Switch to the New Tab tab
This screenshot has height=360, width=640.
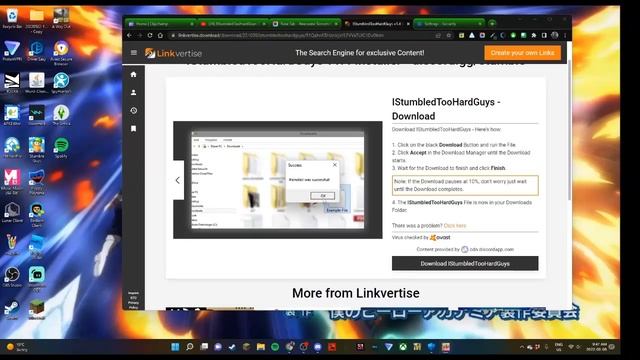click(x=305, y=24)
